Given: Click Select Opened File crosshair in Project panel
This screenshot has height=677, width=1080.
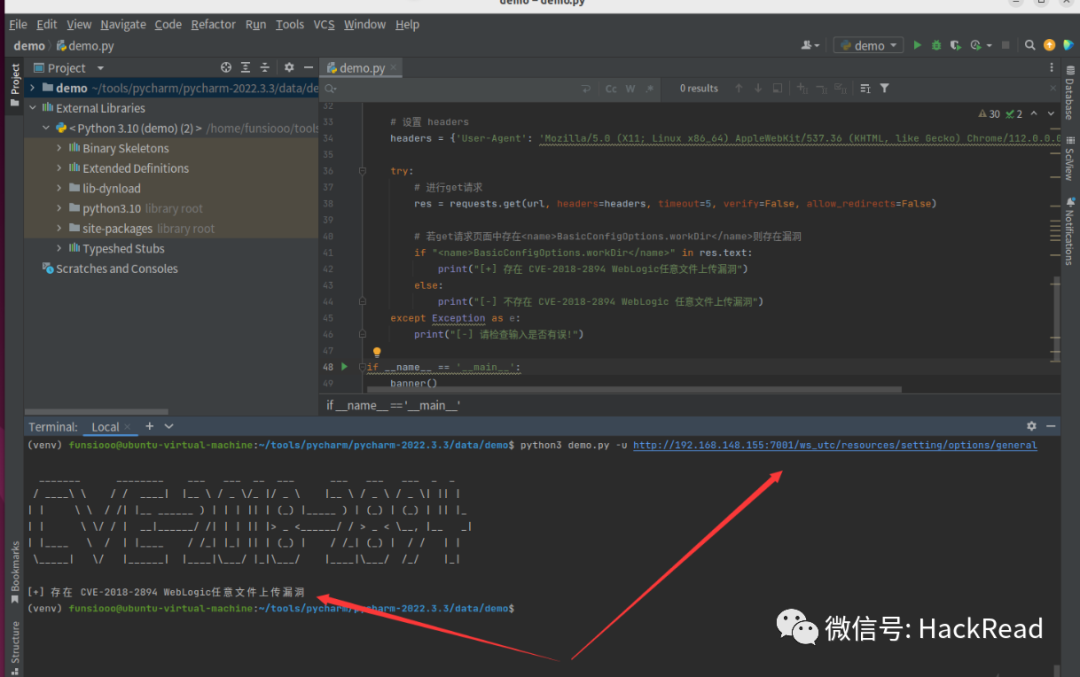Looking at the screenshot, I should click(226, 67).
